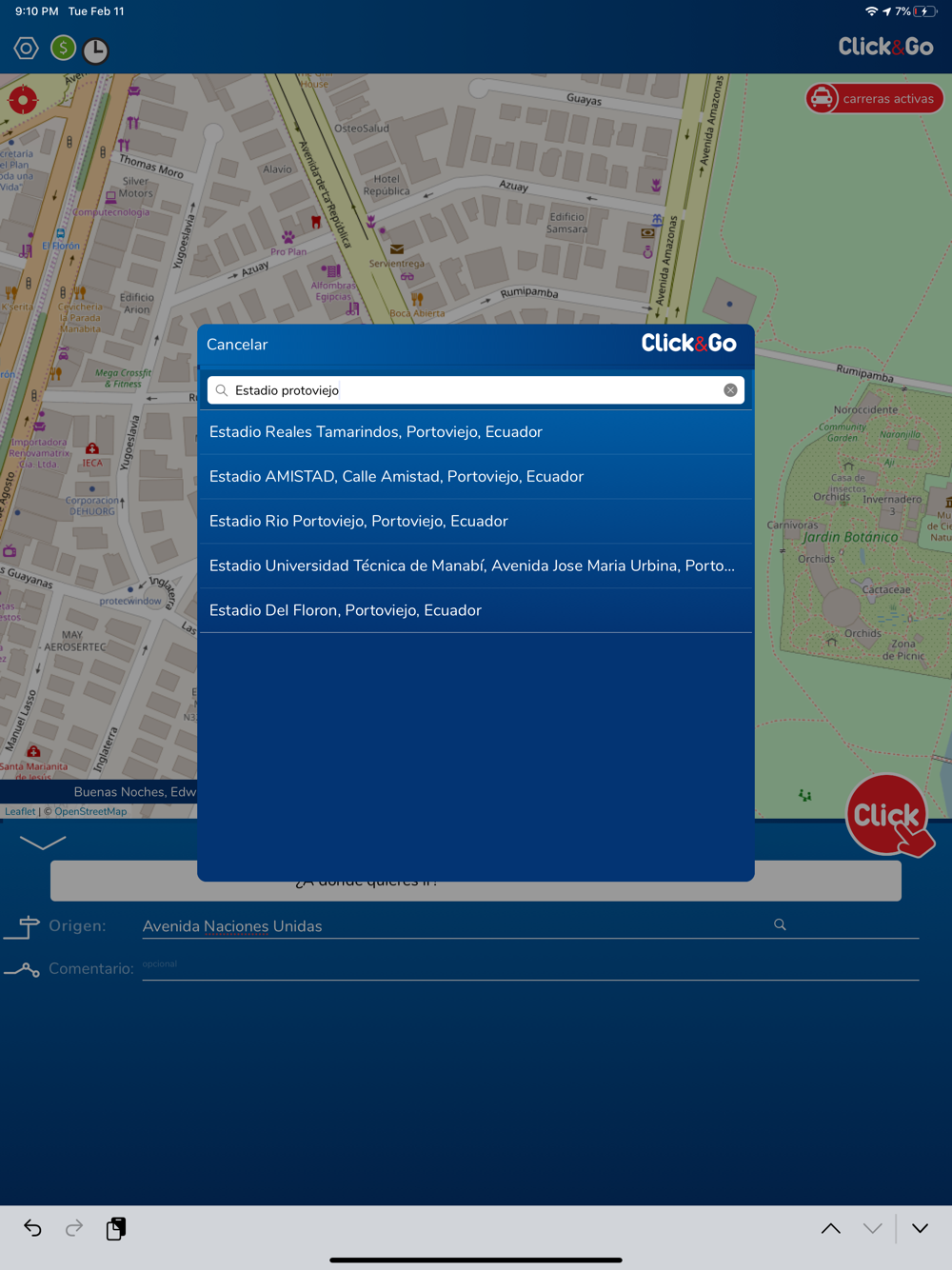The width and height of the screenshot is (952, 1270).
Task: Dismiss keyboard with rightmost down chevron
Action: coord(920,1228)
